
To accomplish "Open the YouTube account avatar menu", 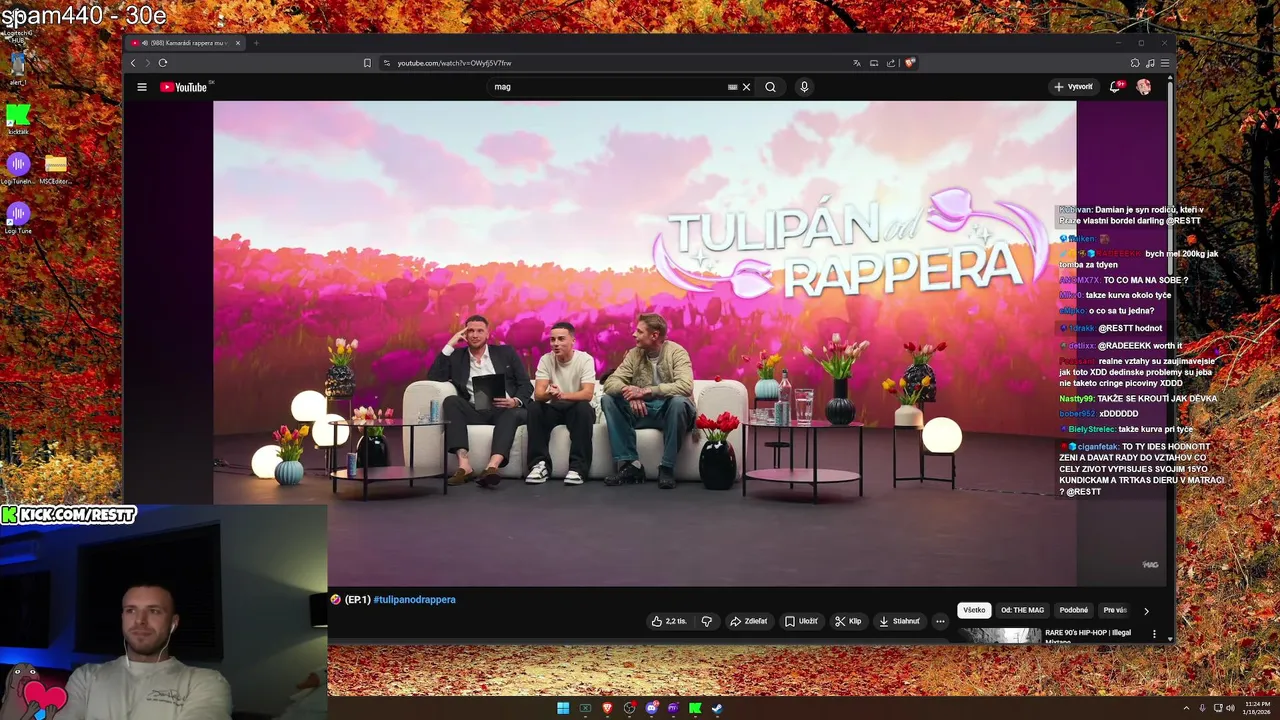I will point(1143,87).
